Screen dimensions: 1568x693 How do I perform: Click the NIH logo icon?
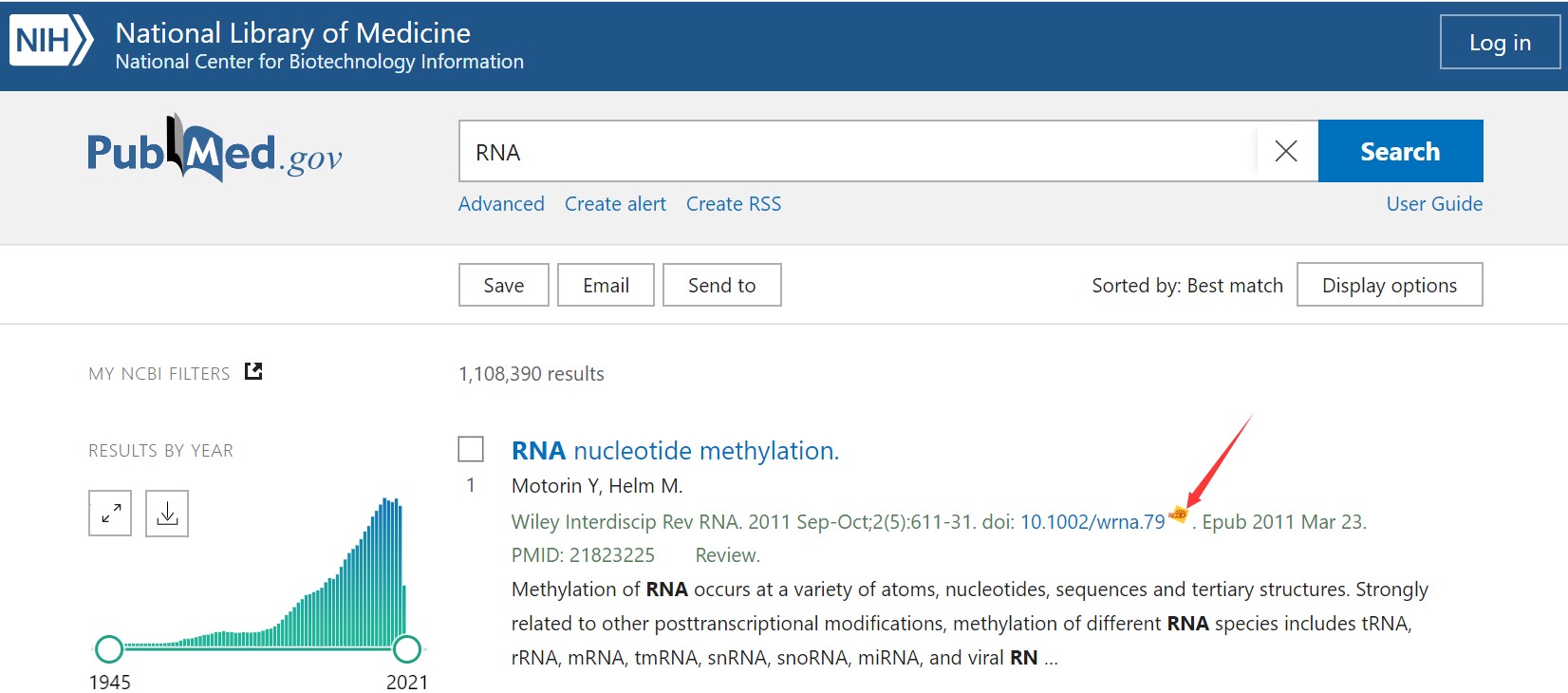click(x=51, y=40)
